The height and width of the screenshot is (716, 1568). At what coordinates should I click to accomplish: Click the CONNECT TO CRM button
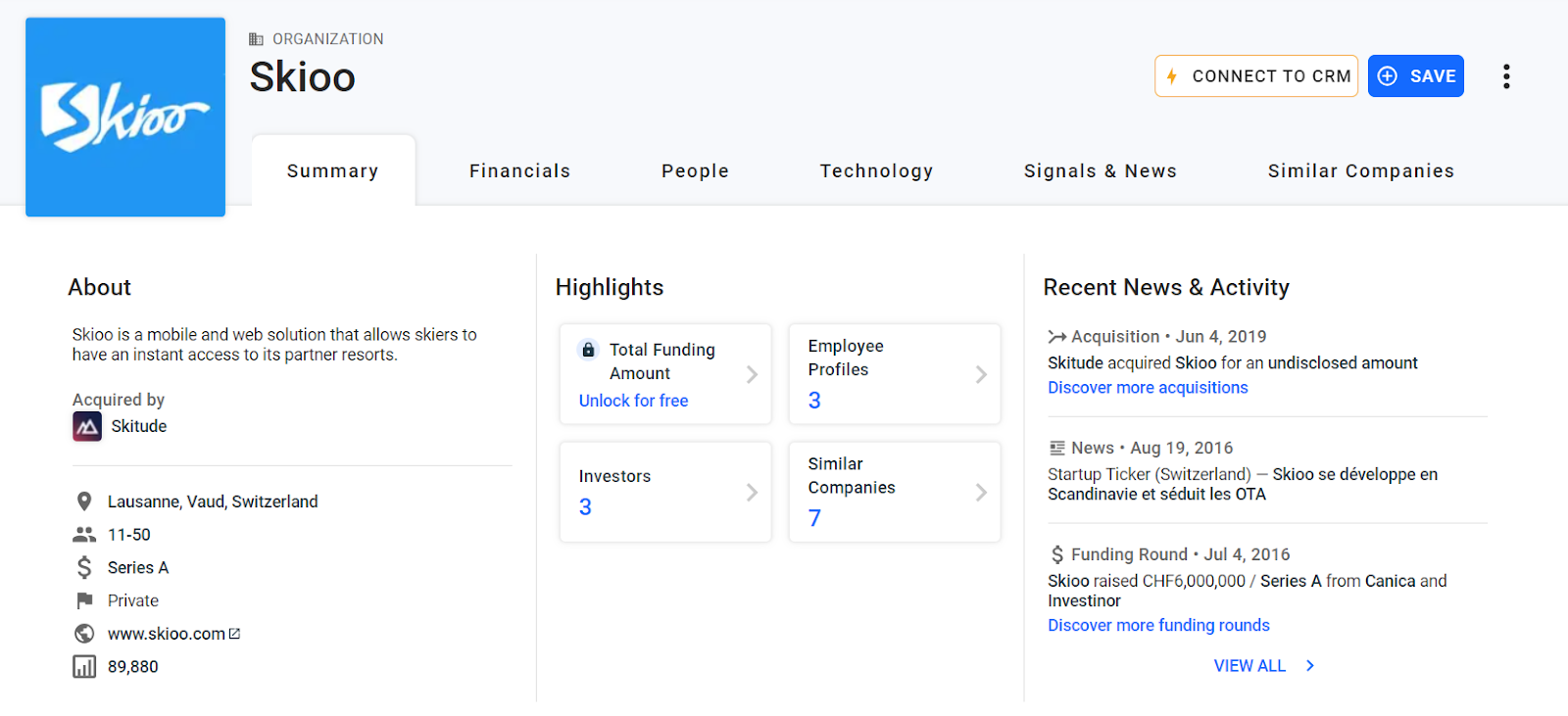tap(1256, 76)
